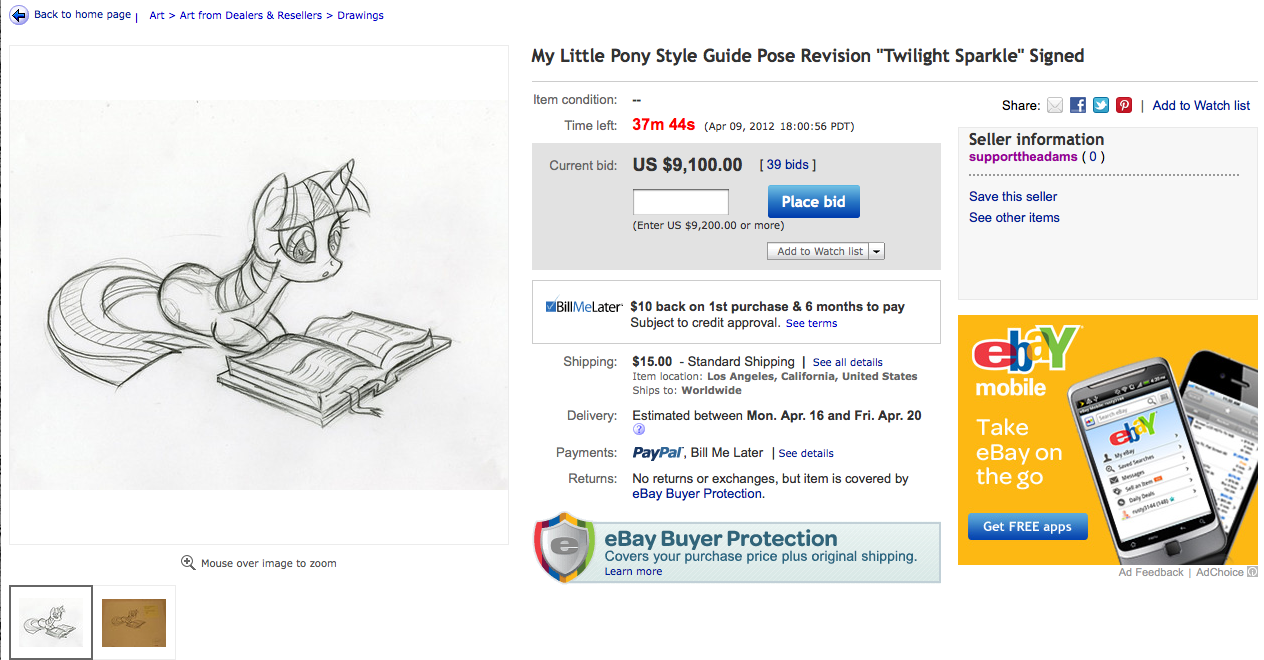Select the second brown envelope thumbnail
Viewport: 1264px width, 660px height.
pos(134,623)
